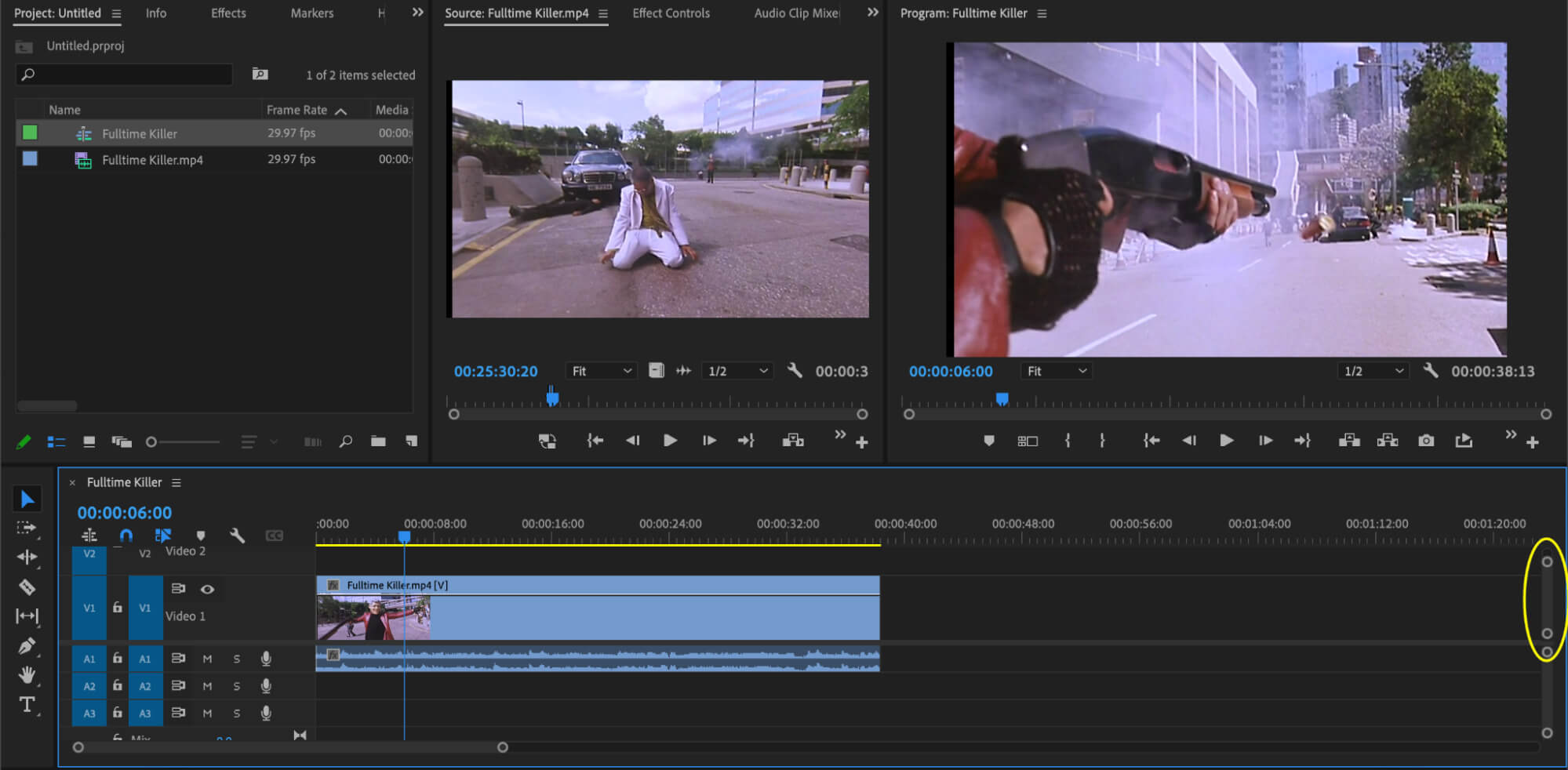Expand Program monitor button overflow chevron
1568x770 pixels.
point(1510,434)
